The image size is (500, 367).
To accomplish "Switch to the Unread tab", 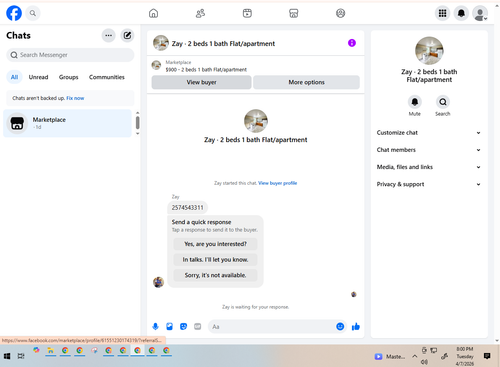I will pos(38,77).
